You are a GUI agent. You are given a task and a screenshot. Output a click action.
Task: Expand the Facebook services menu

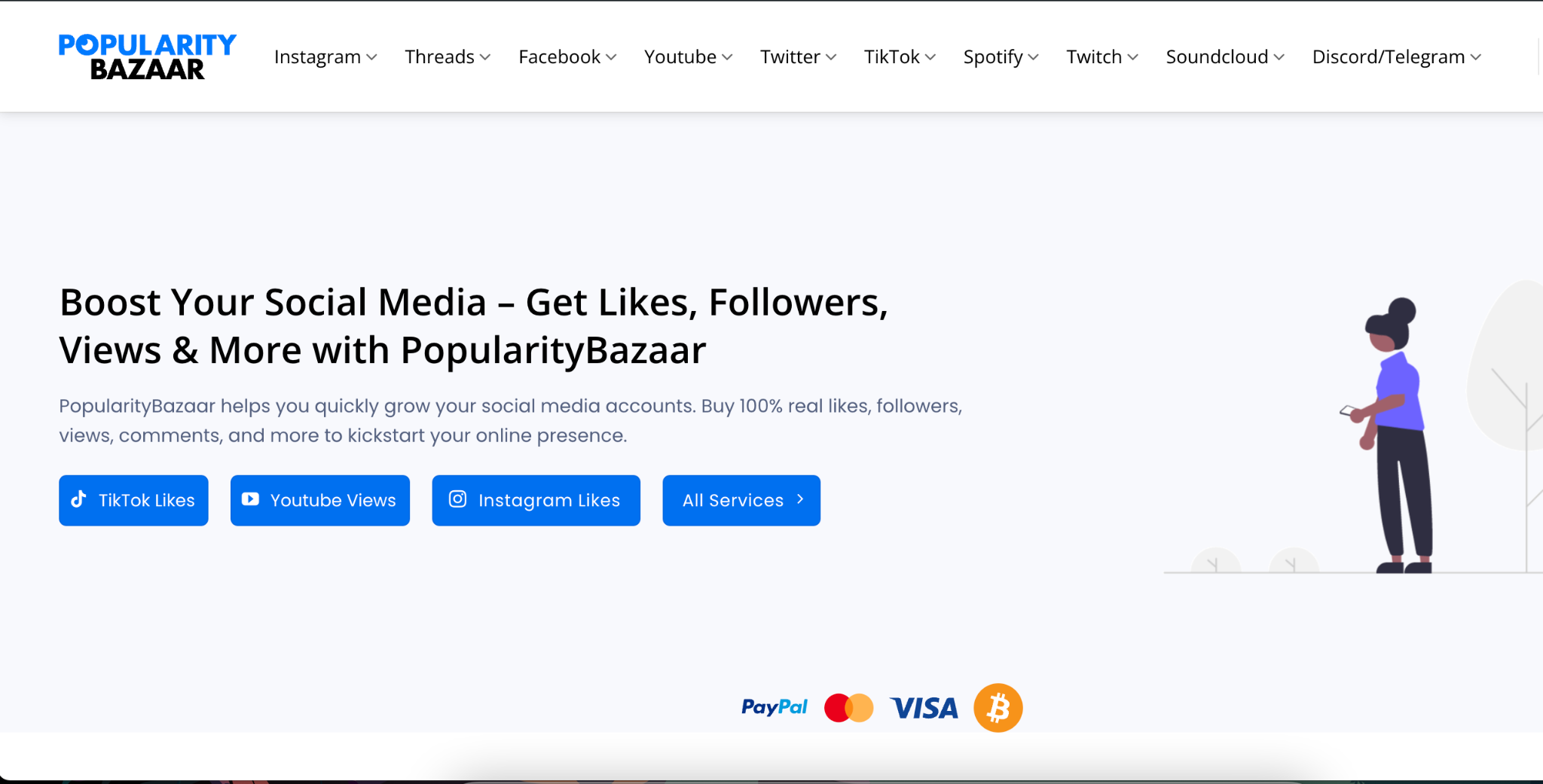(x=567, y=57)
